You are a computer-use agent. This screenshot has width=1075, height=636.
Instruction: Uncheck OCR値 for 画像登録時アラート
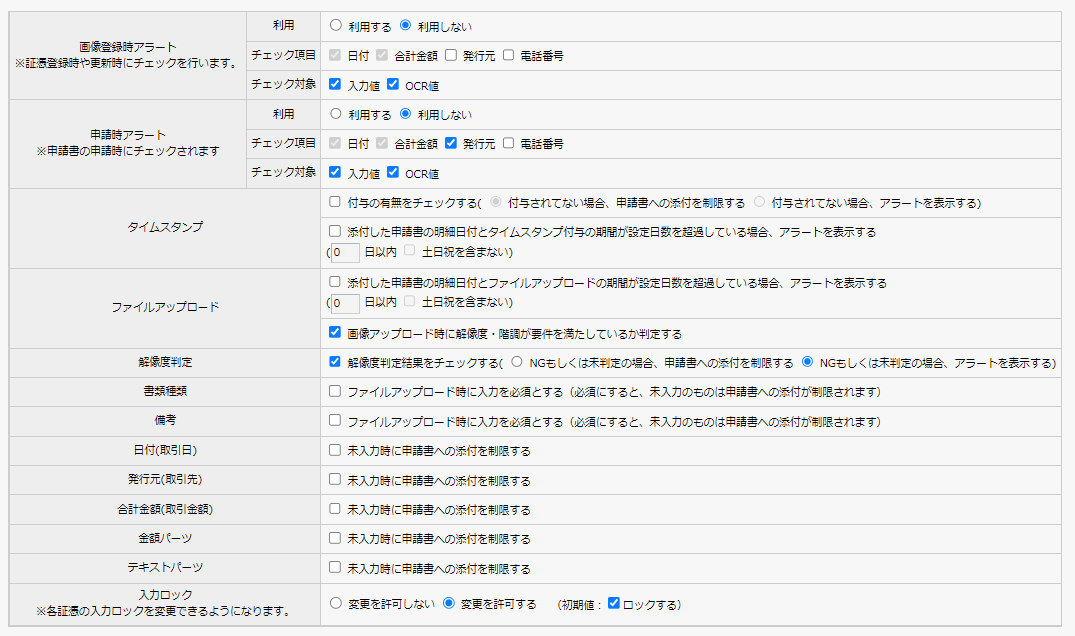tap(393, 85)
